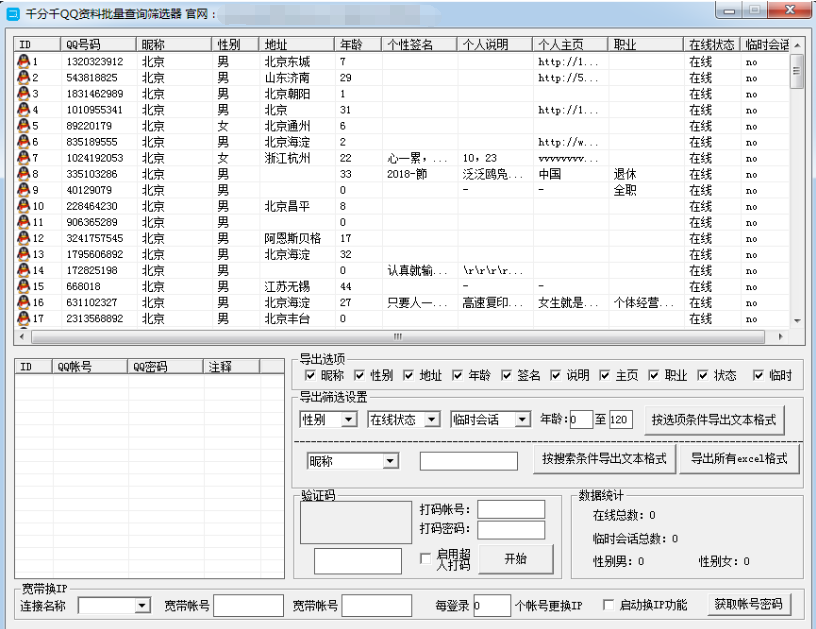Click the 获取帐号密码 button
This screenshot has height=629, width=816.
[748, 604]
